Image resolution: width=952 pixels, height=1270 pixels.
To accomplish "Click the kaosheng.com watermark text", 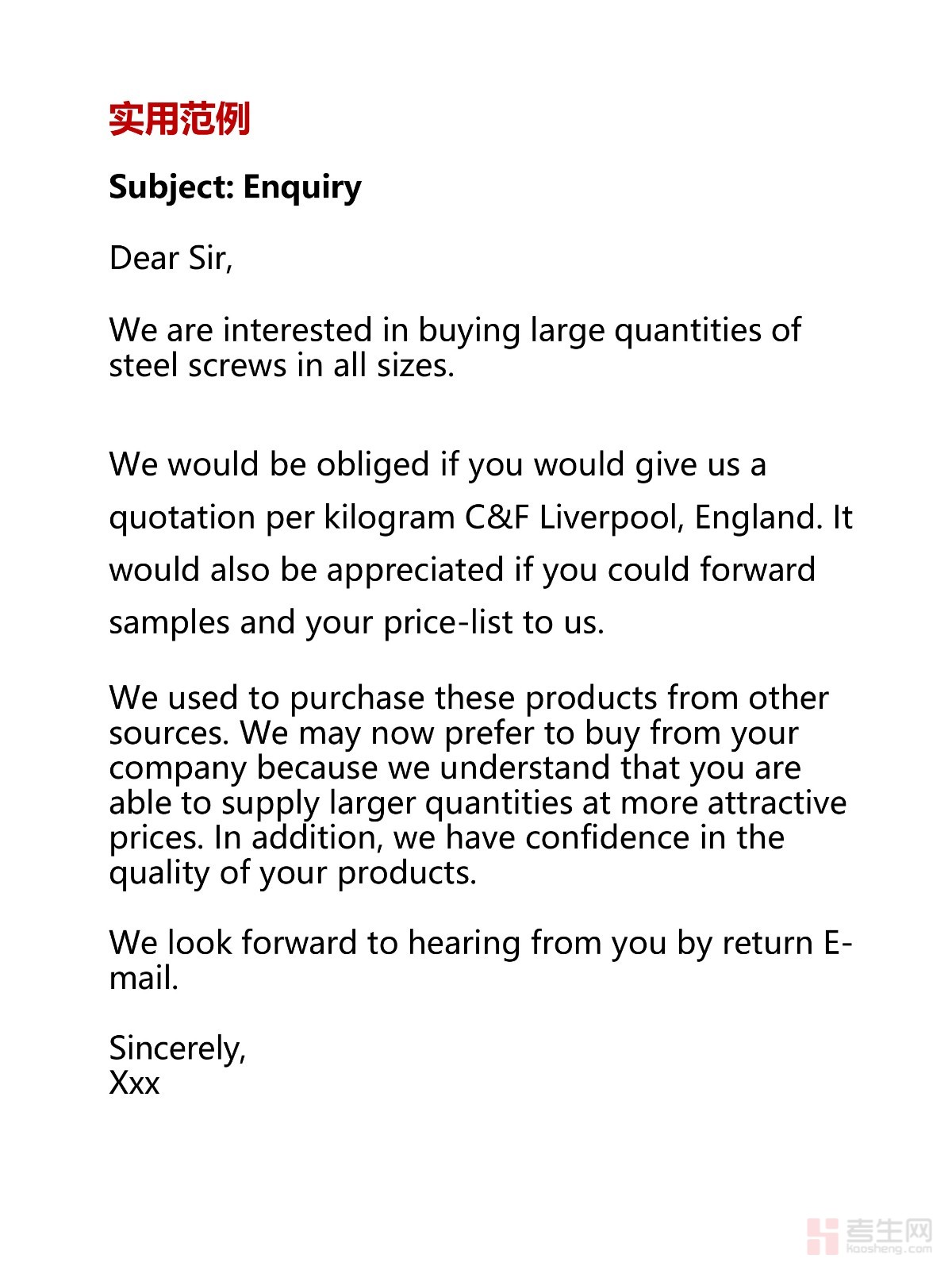I will 889,1249.
